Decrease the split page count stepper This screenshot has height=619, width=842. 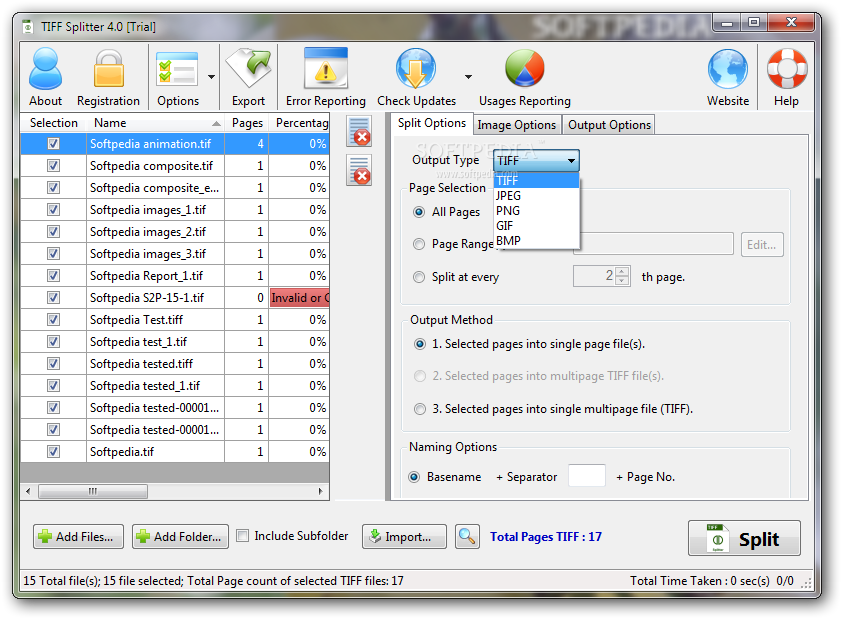click(x=622, y=281)
